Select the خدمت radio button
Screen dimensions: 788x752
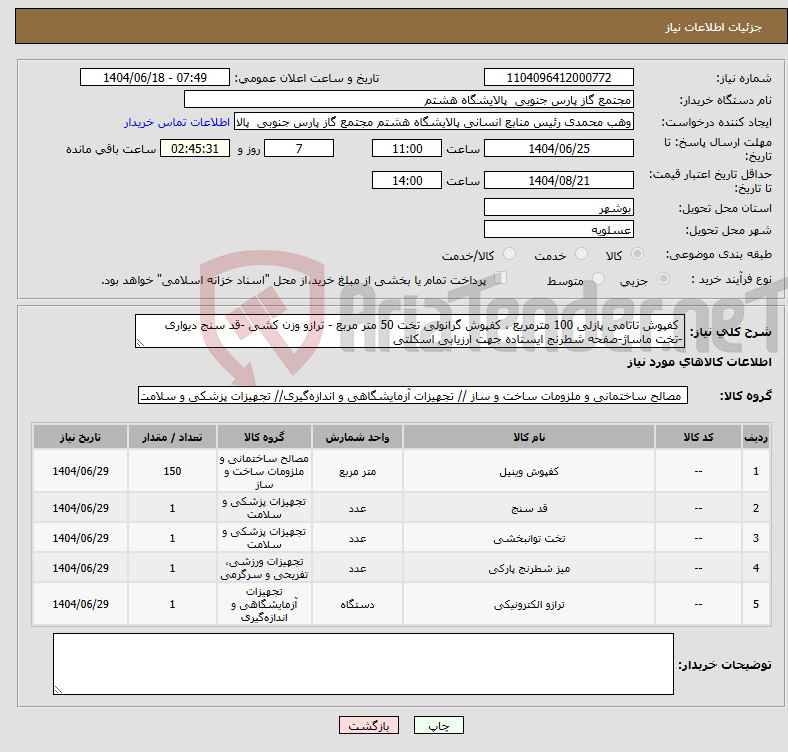coord(581,254)
